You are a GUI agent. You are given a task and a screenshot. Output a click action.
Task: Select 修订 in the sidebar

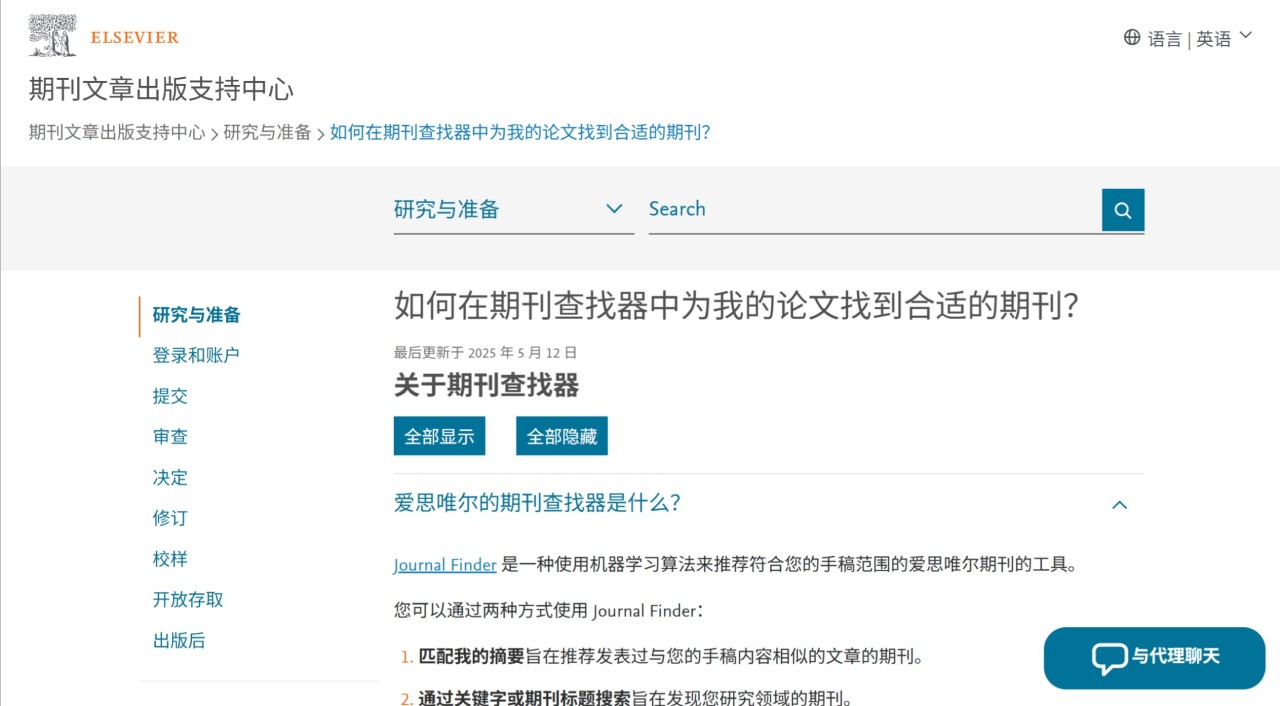click(x=170, y=518)
